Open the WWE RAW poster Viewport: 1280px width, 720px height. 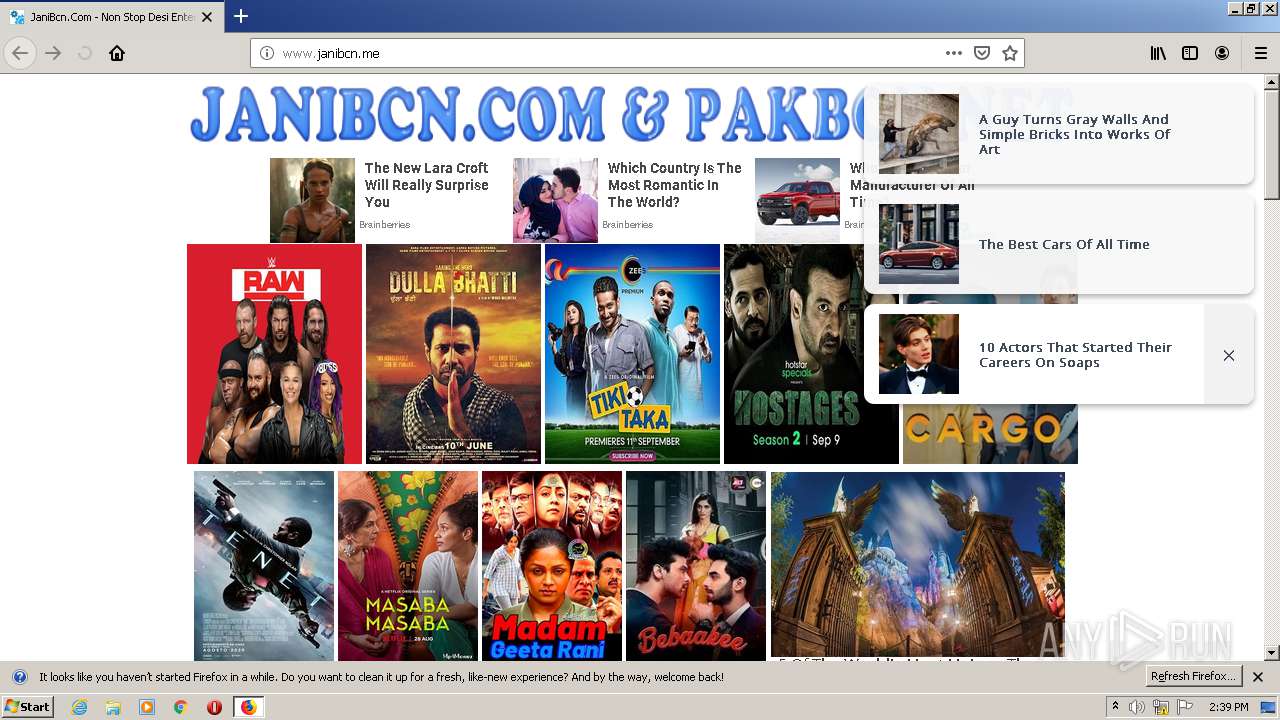pos(274,354)
